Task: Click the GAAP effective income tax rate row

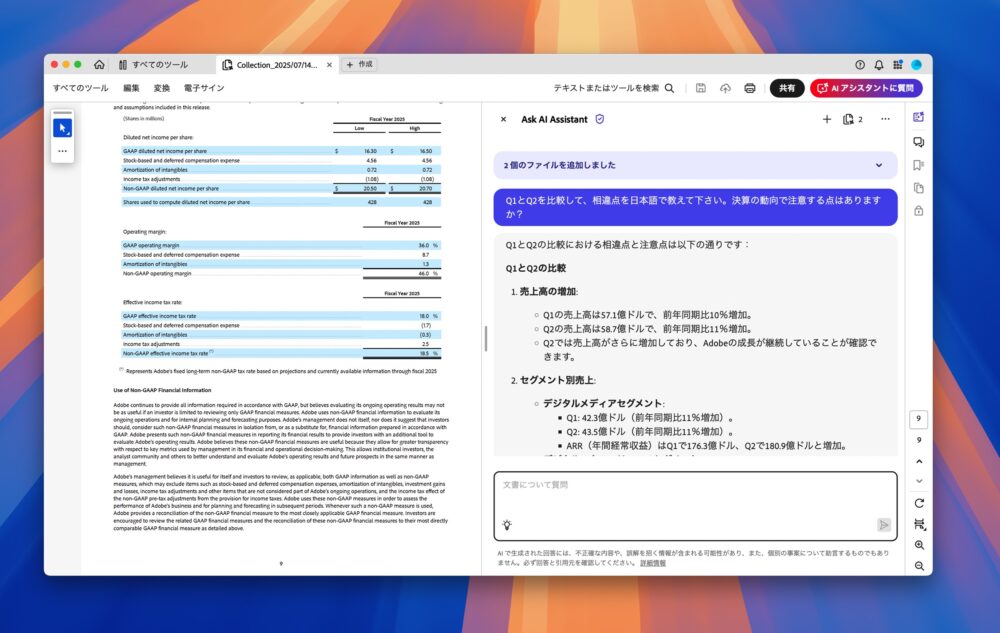Action: [x=281, y=316]
